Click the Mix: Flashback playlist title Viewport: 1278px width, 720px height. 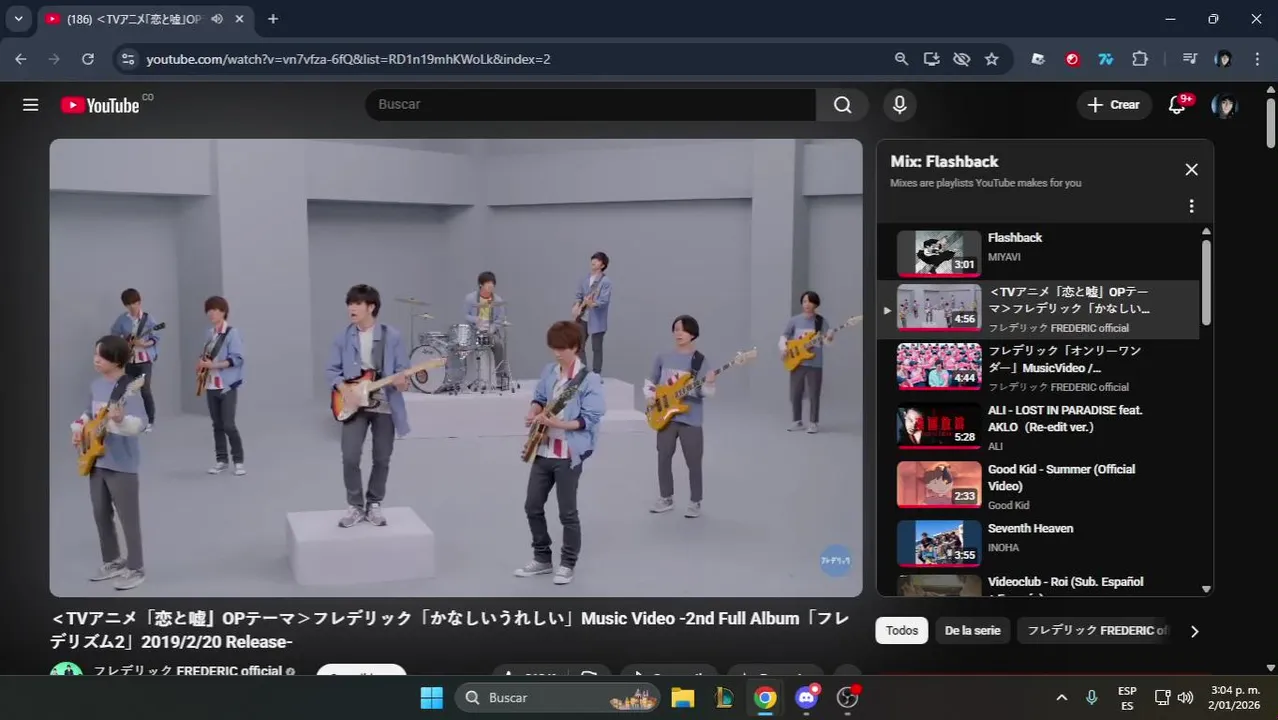tap(944, 161)
